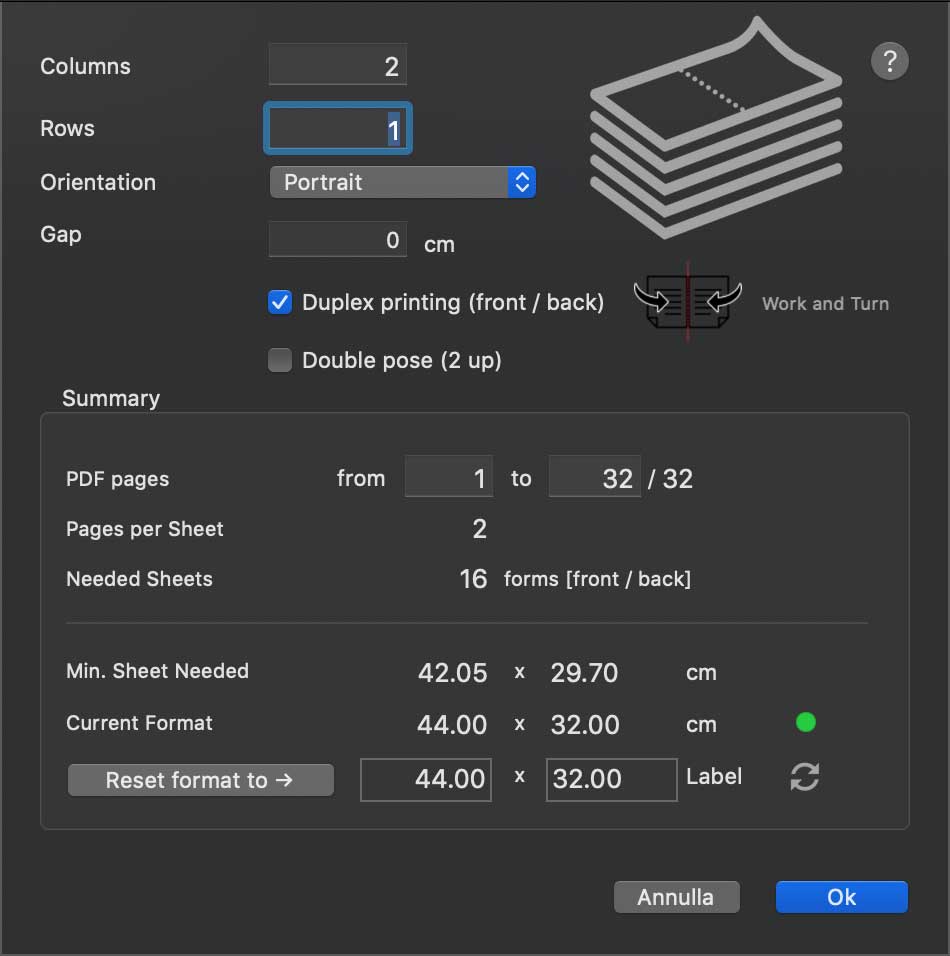Open the help question mark icon
The width and height of the screenshot is (950, 956).
pos(889,61)
